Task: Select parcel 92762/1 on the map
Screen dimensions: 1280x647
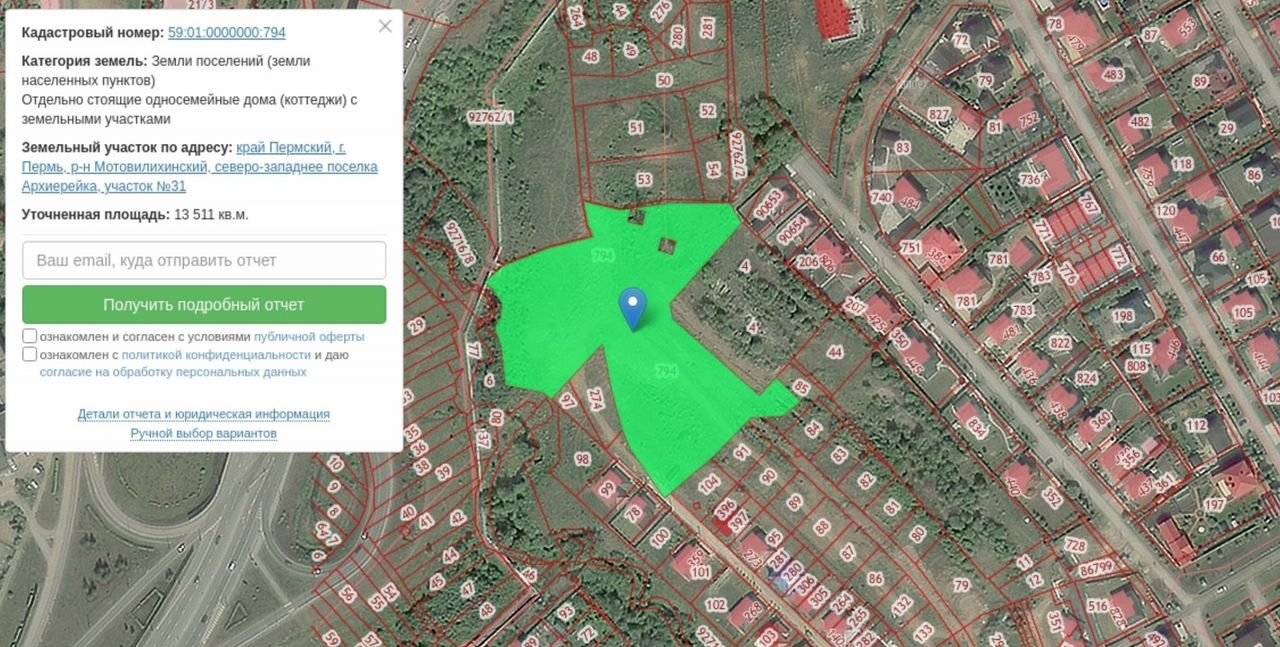Action: 497,117
